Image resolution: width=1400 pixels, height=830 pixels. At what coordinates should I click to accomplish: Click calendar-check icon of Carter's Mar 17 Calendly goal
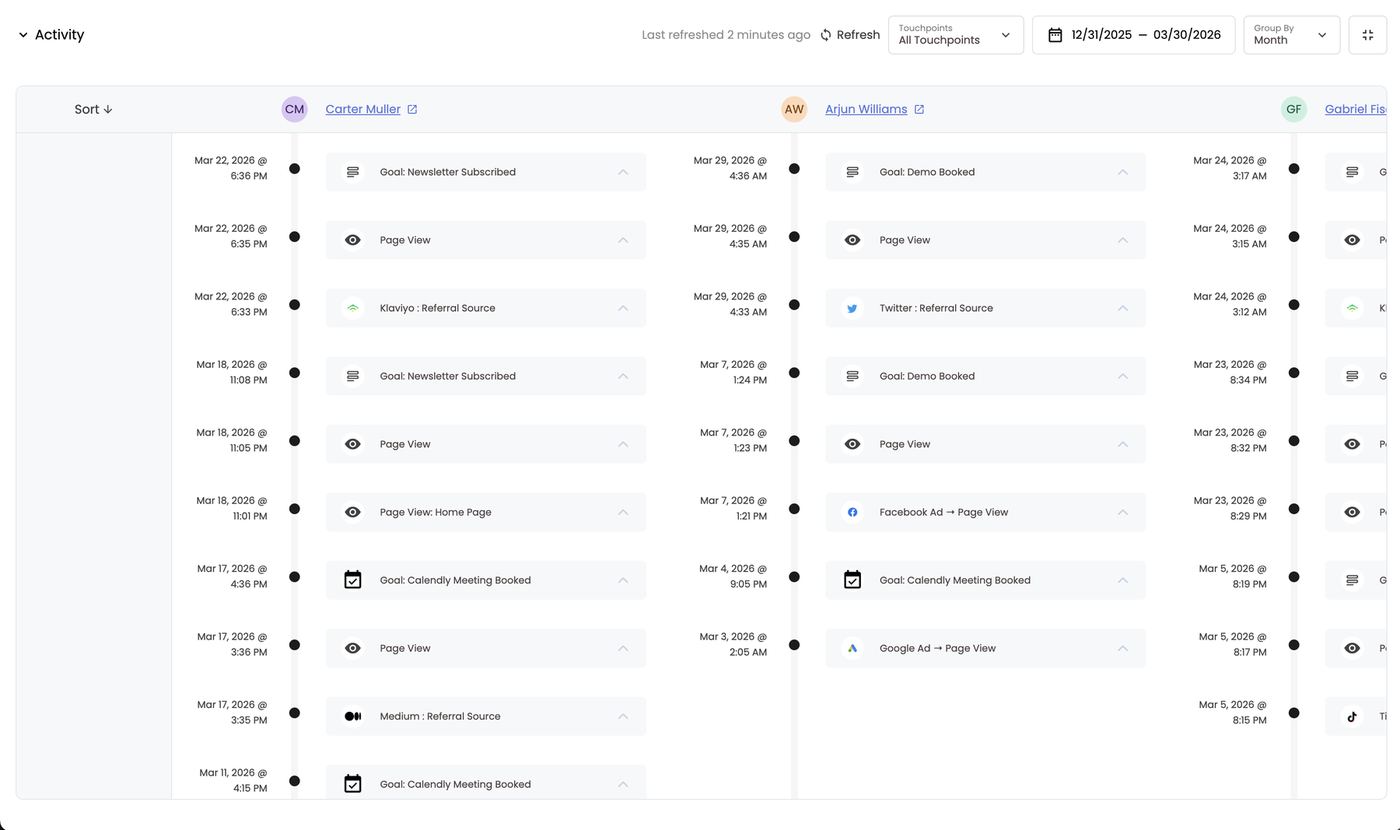point(353,580)
